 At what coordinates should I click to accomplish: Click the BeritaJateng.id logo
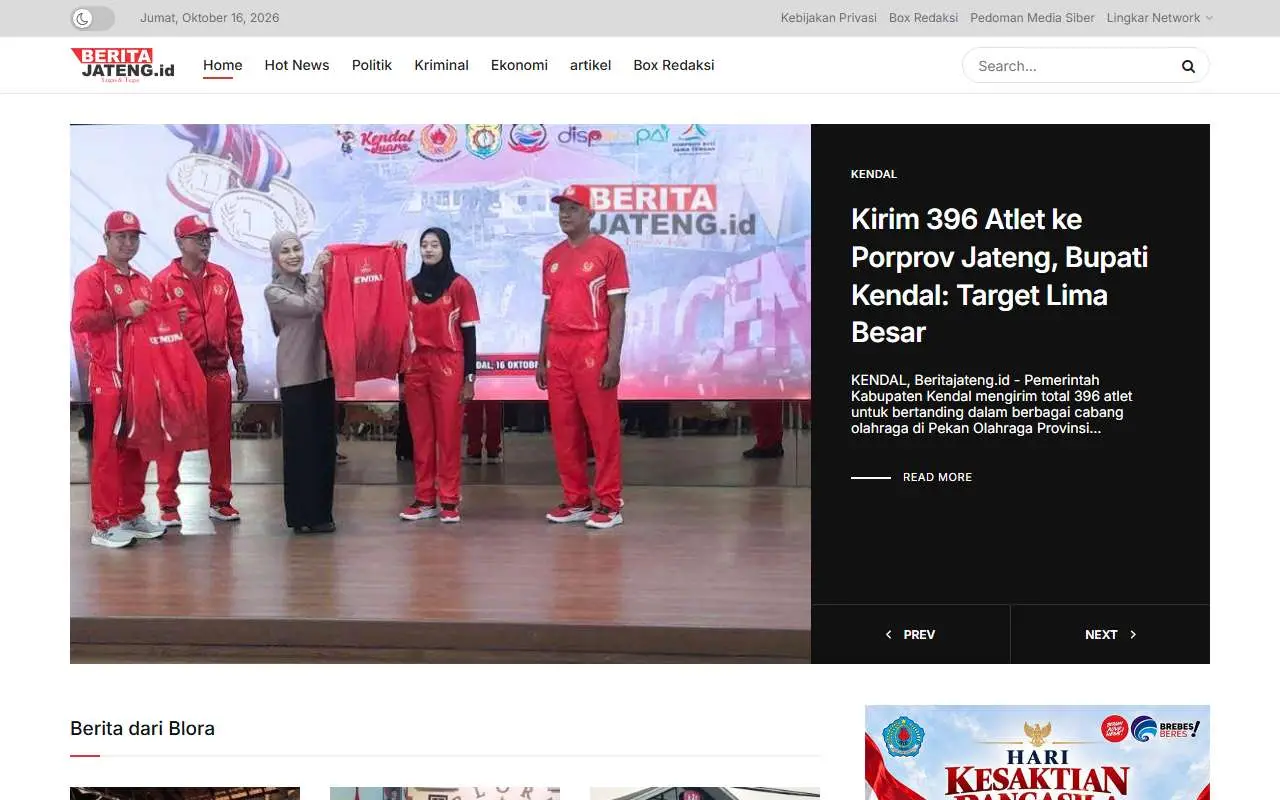pyautogui.click(x=123, y=65)
